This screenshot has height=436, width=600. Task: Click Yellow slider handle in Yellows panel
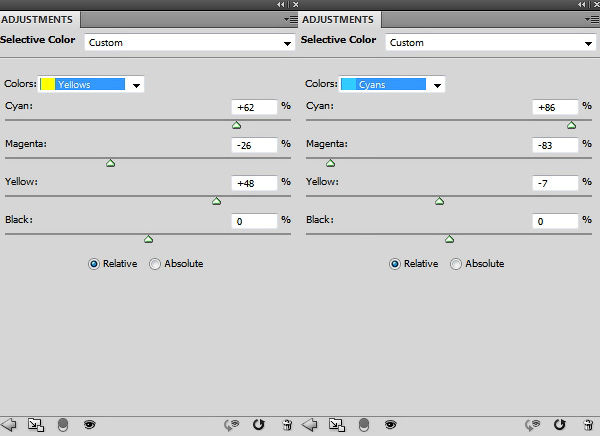pyautogui.click(x=217, y=201)
